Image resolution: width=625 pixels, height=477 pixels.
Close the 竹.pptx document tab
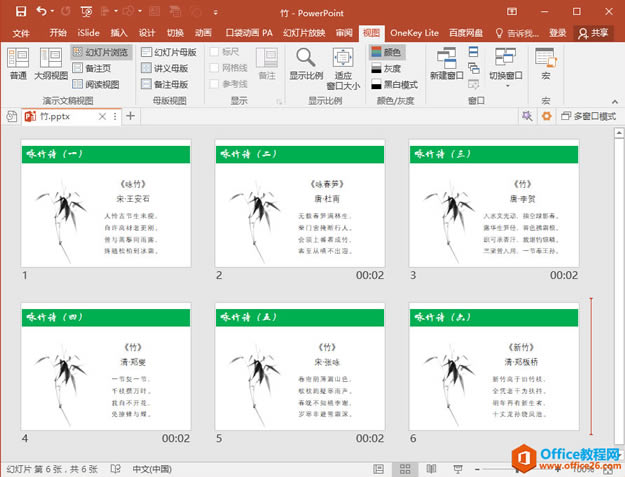tap(102, 116)
